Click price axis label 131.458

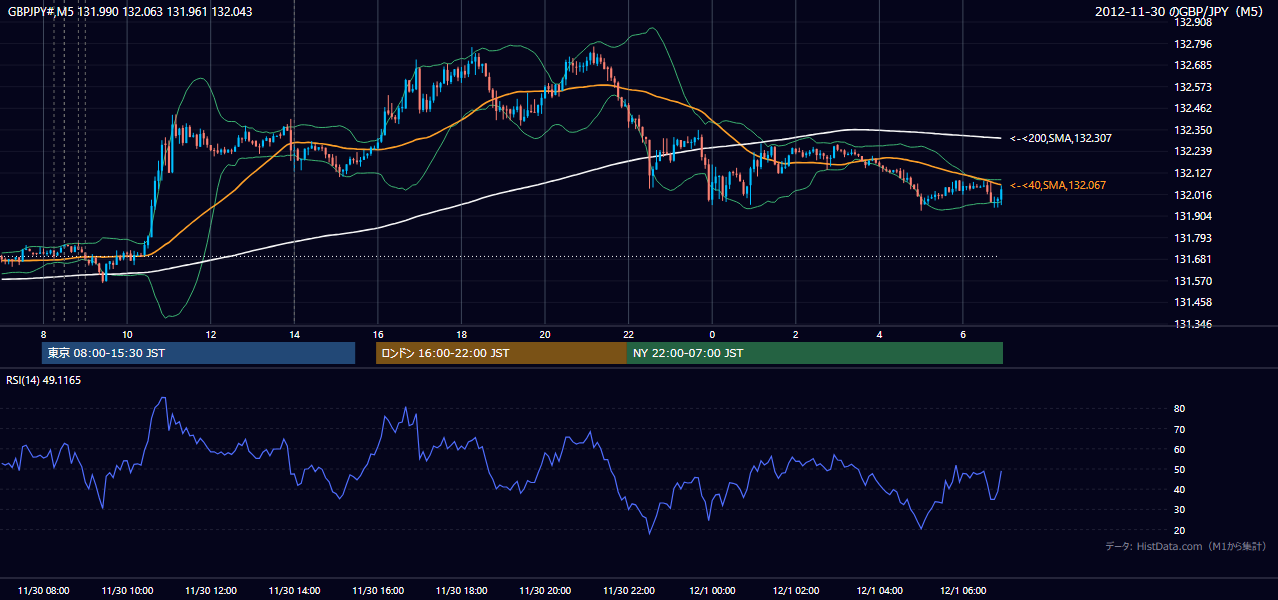(1192, 302)
